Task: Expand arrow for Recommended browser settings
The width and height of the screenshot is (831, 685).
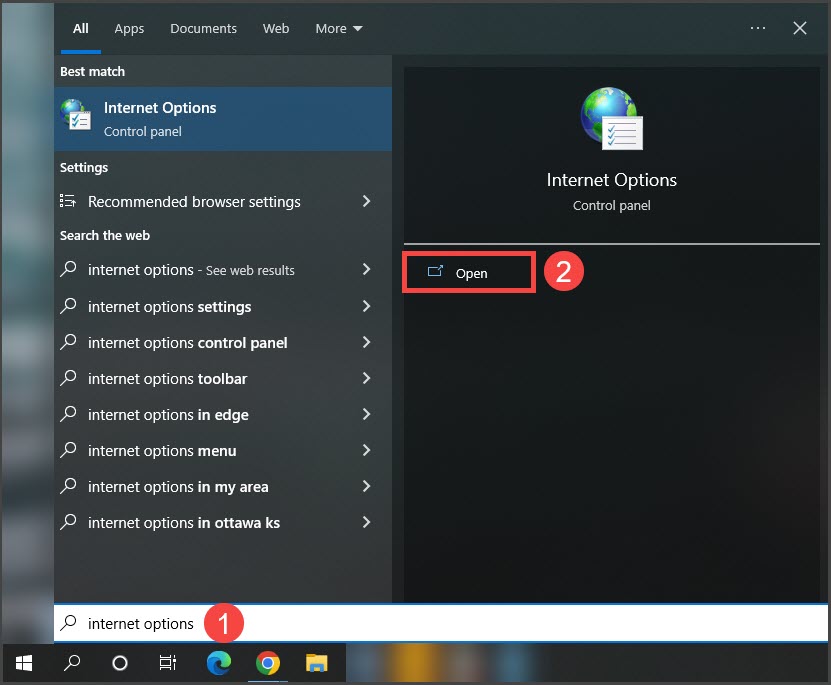Action: (x=366, y=201)
